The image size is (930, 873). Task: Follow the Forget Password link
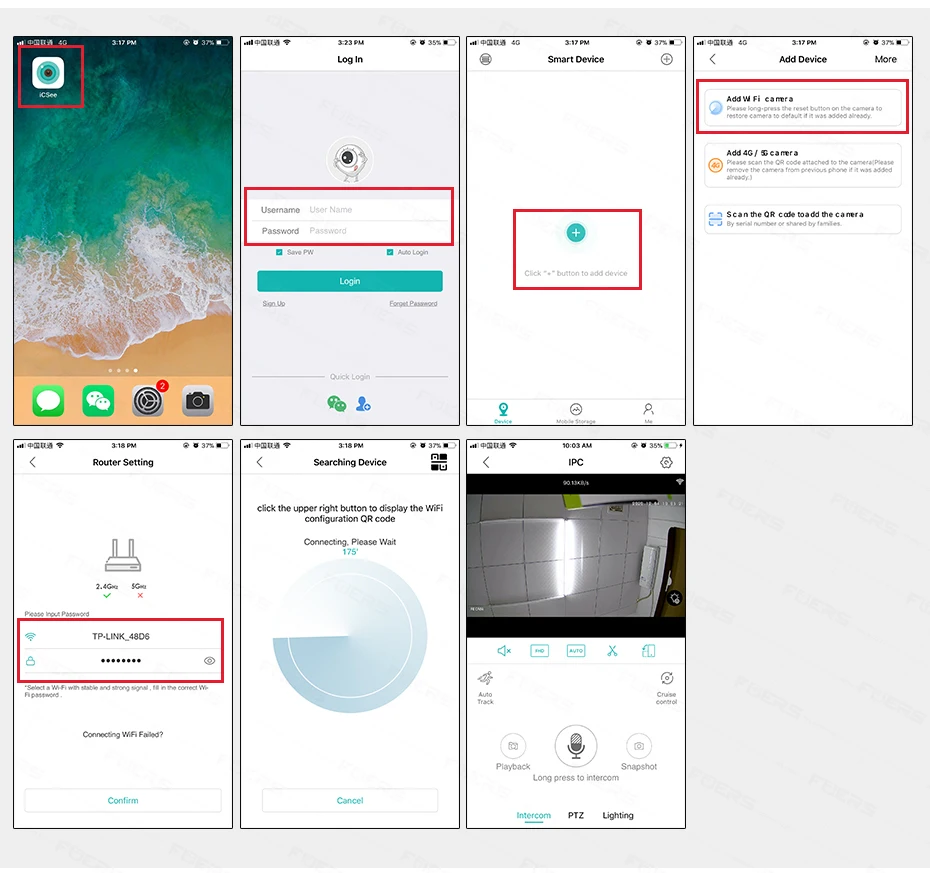click(x=413, y=304)
